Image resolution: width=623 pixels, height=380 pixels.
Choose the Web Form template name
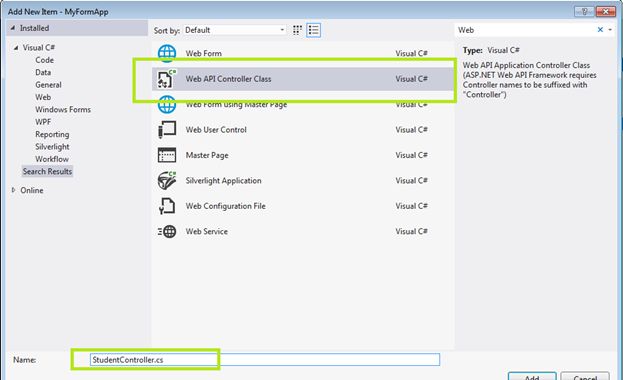click(x=204, y=53)
